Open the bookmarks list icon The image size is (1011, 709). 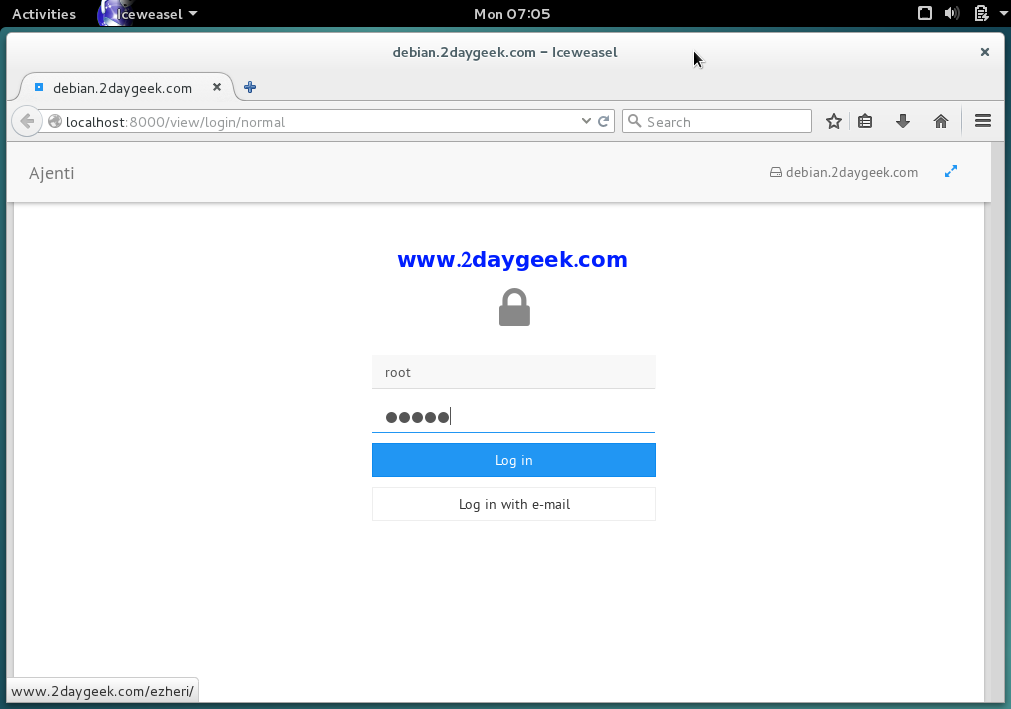(x=866, y=122)
